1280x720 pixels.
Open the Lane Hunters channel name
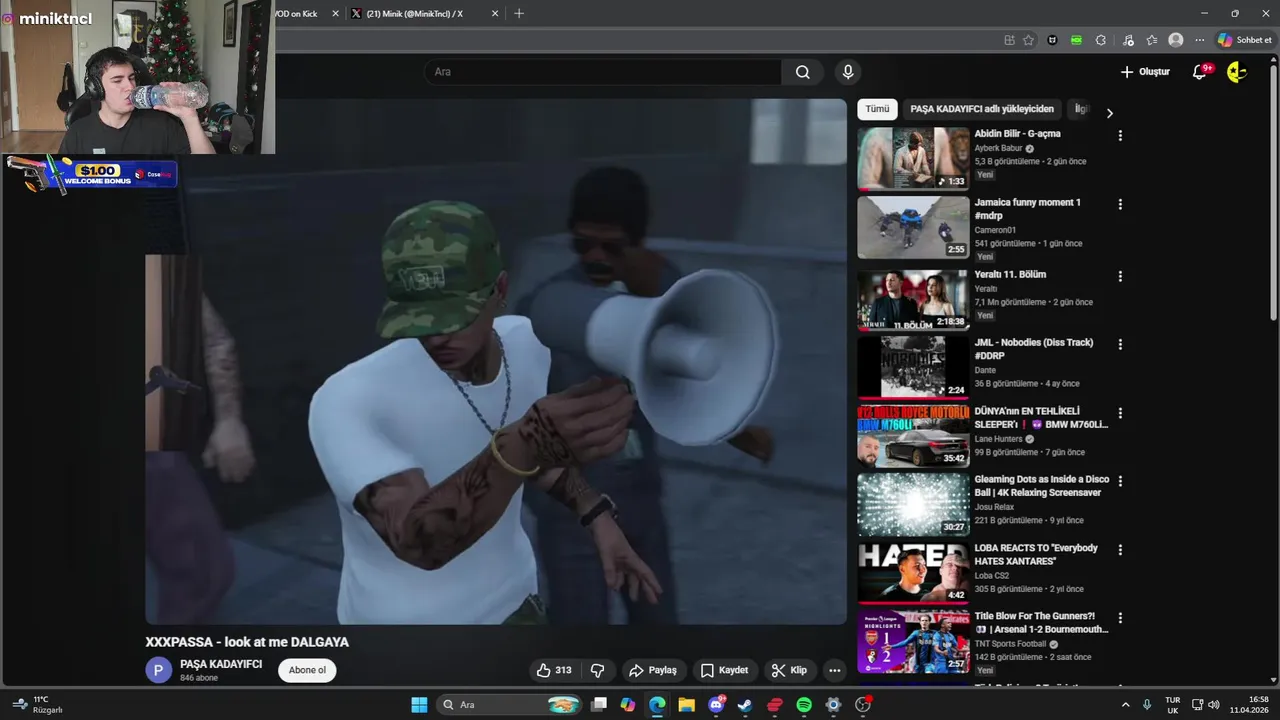(x=1000, y=438)
